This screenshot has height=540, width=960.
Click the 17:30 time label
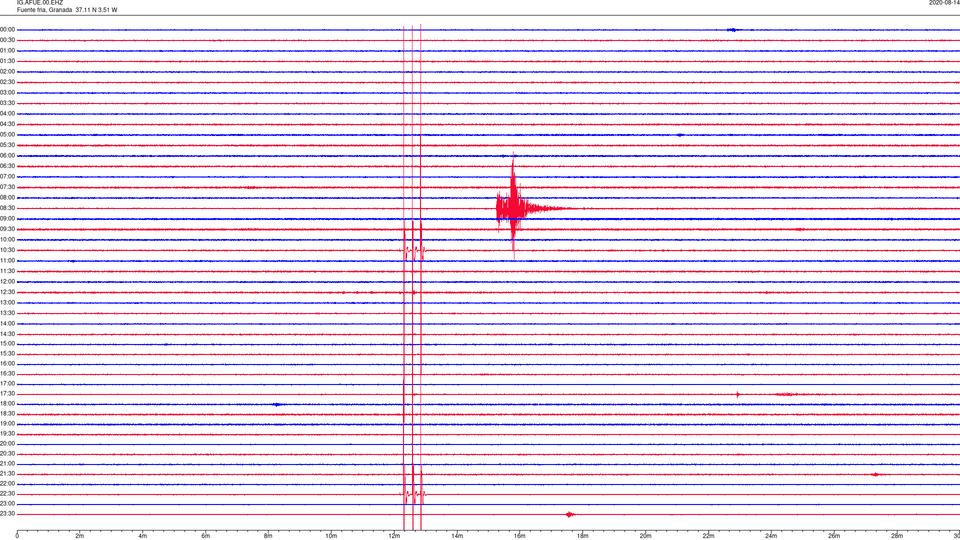point(7,394)
